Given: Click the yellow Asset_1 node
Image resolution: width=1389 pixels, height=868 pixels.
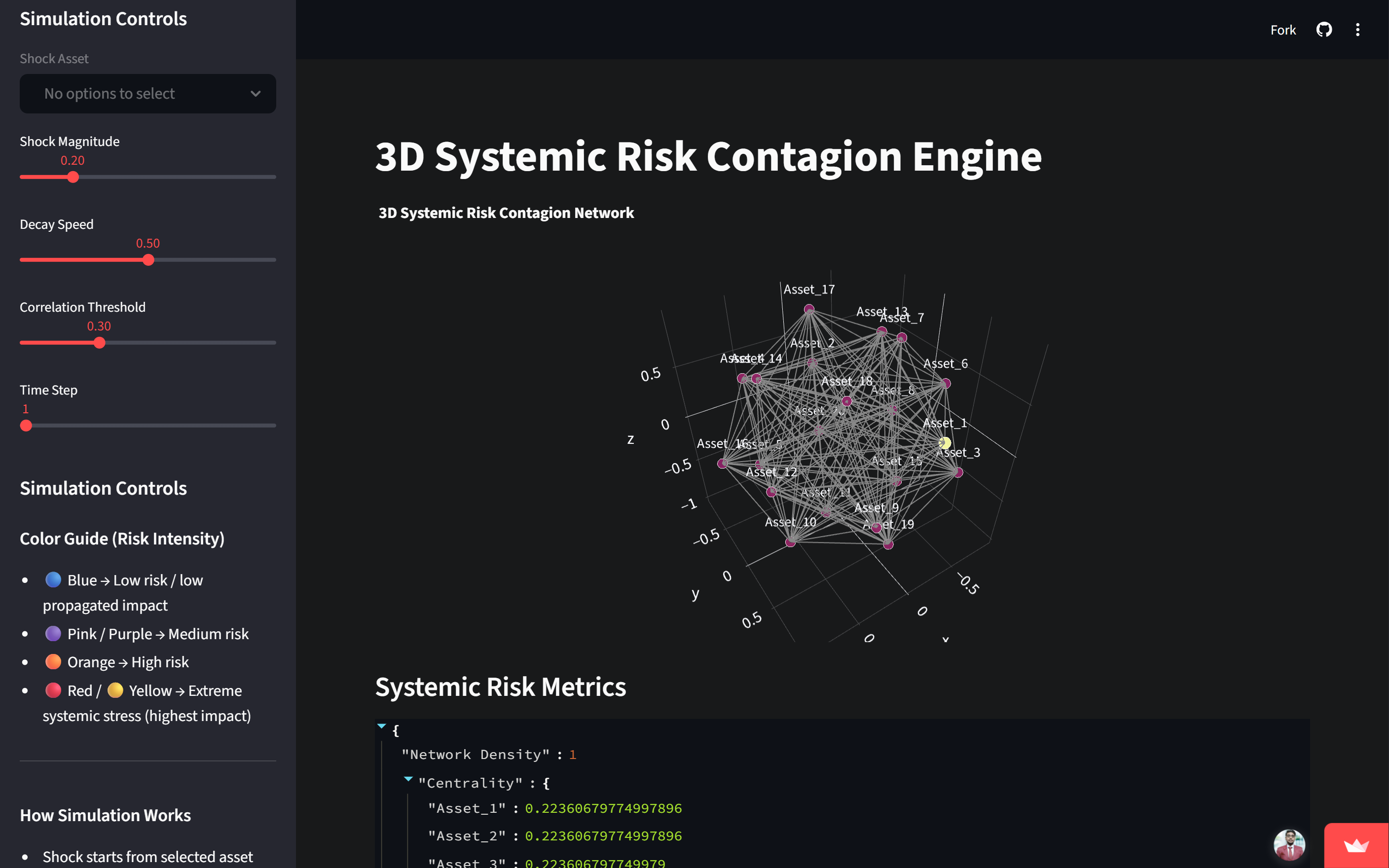Looking at the screenshot, I should 945,442.
